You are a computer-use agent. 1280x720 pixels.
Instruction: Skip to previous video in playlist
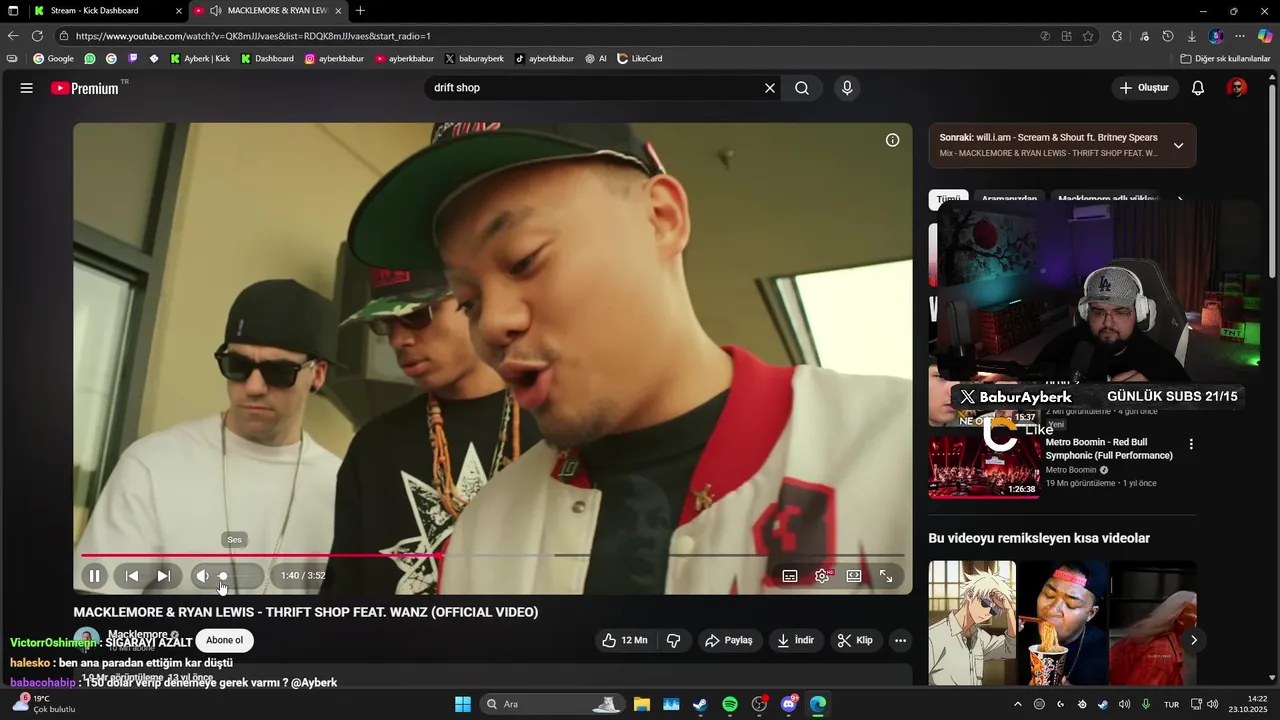pos(132,576)
